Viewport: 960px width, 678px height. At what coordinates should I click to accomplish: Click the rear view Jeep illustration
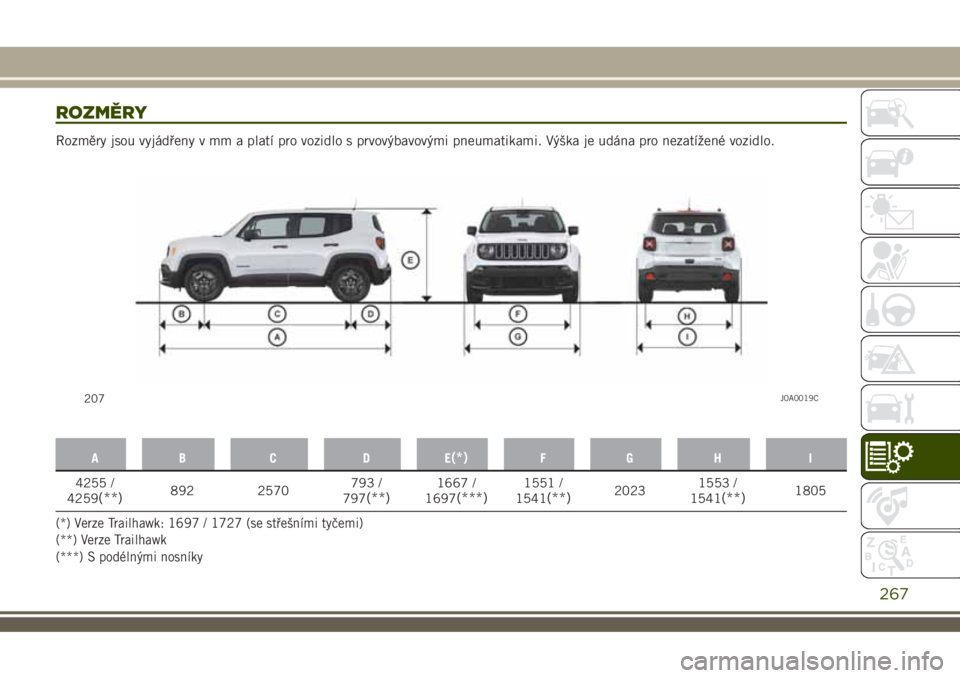(x=689, y=254)
